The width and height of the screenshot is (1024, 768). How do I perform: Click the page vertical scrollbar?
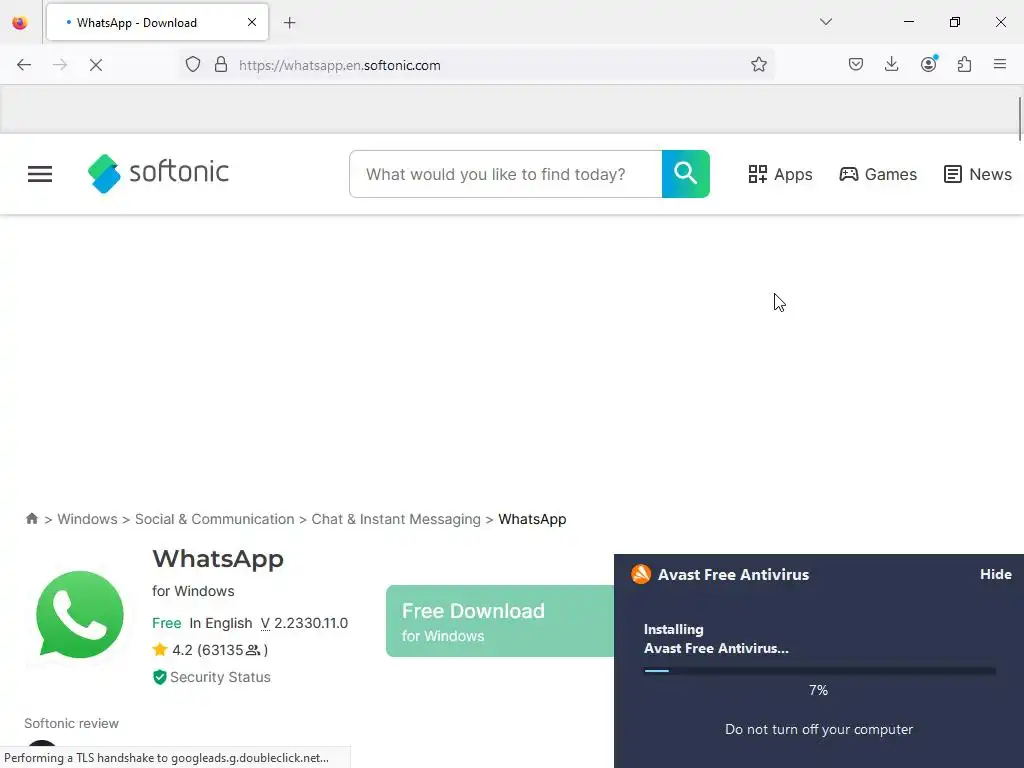[1019, 118]
